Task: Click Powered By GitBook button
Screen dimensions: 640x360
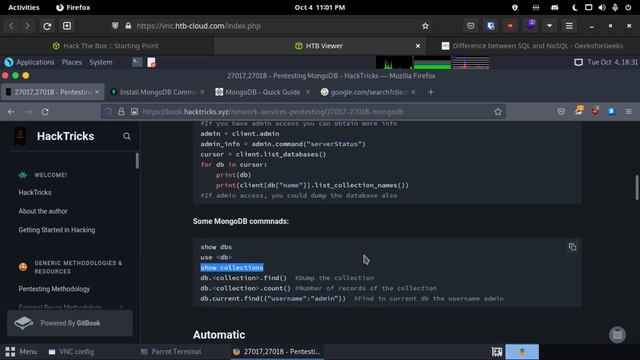Action: click(x=70, y=323)
